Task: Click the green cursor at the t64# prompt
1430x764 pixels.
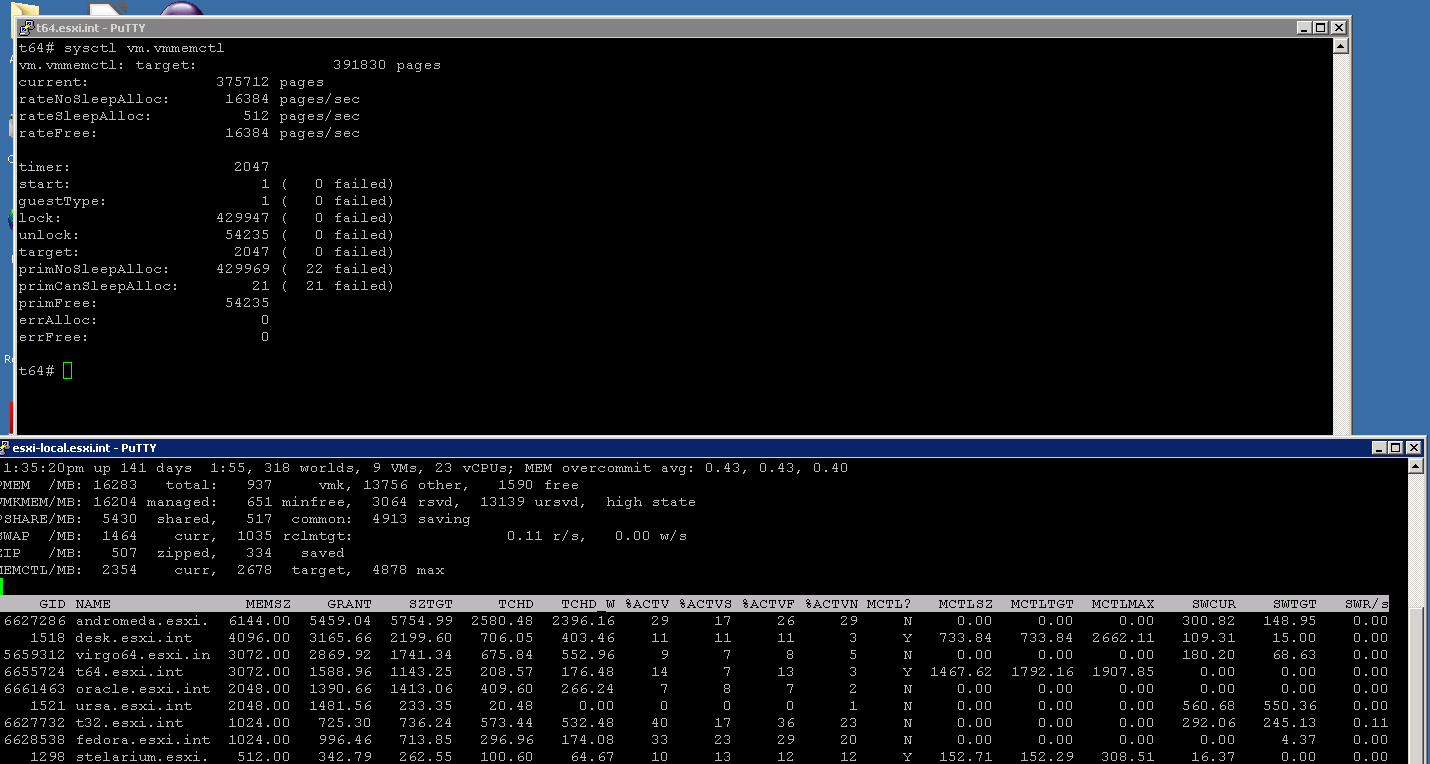Action: (67, 371)
